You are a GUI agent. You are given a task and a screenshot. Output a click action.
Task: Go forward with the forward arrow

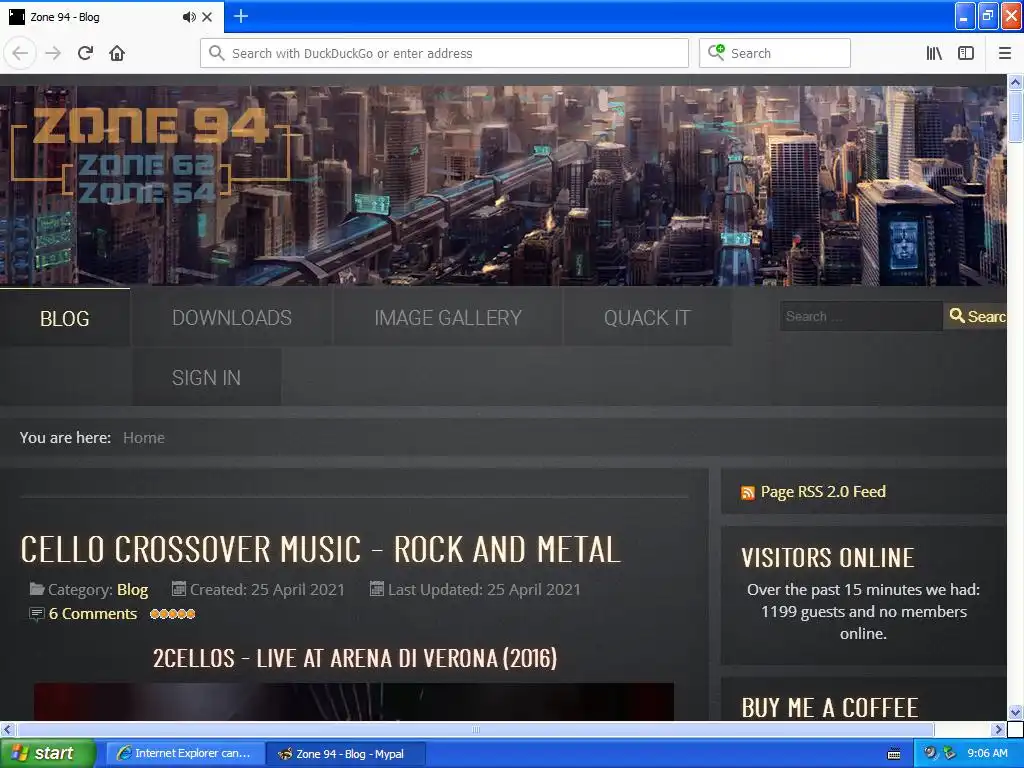(53, 53)
